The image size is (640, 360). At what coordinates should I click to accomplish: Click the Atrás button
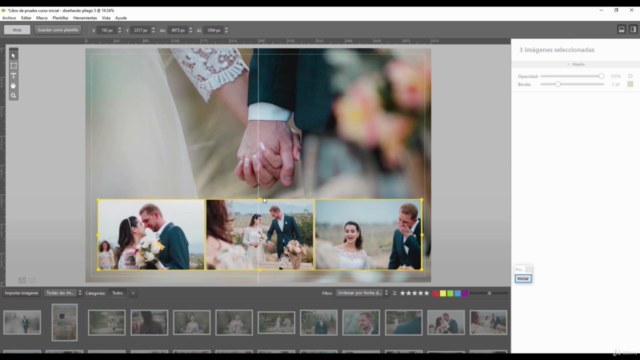click(17, 30)
